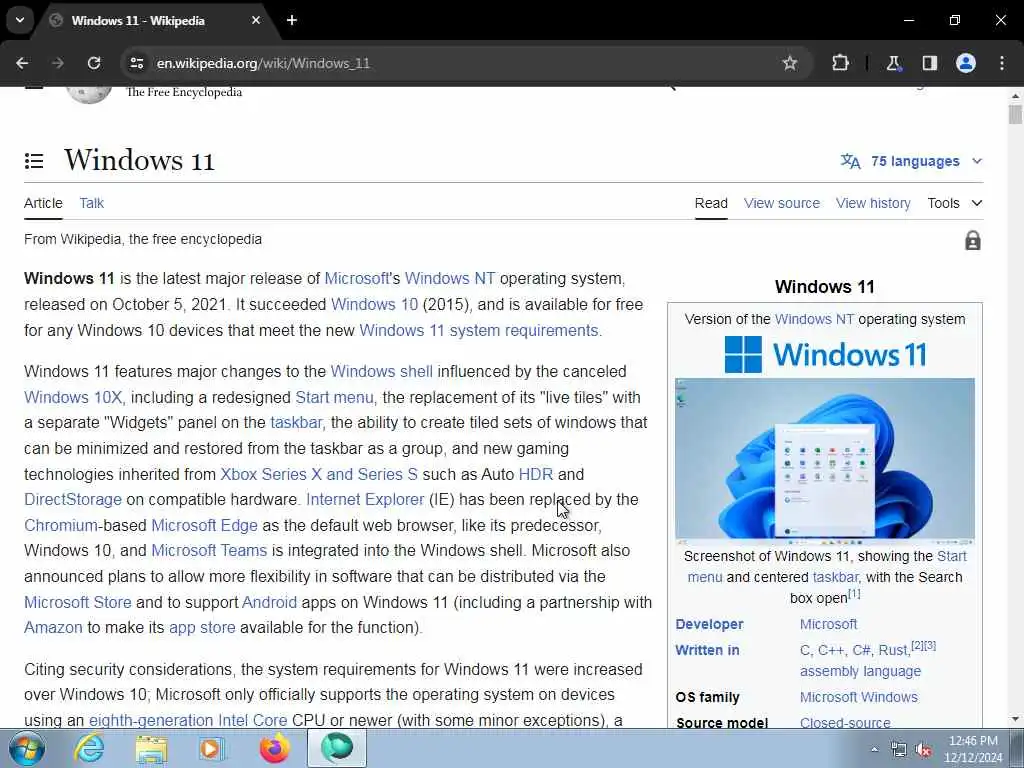Open the Microsoft Teams link
This screenshot has width=1024, height=768.
tap(209, 551)
